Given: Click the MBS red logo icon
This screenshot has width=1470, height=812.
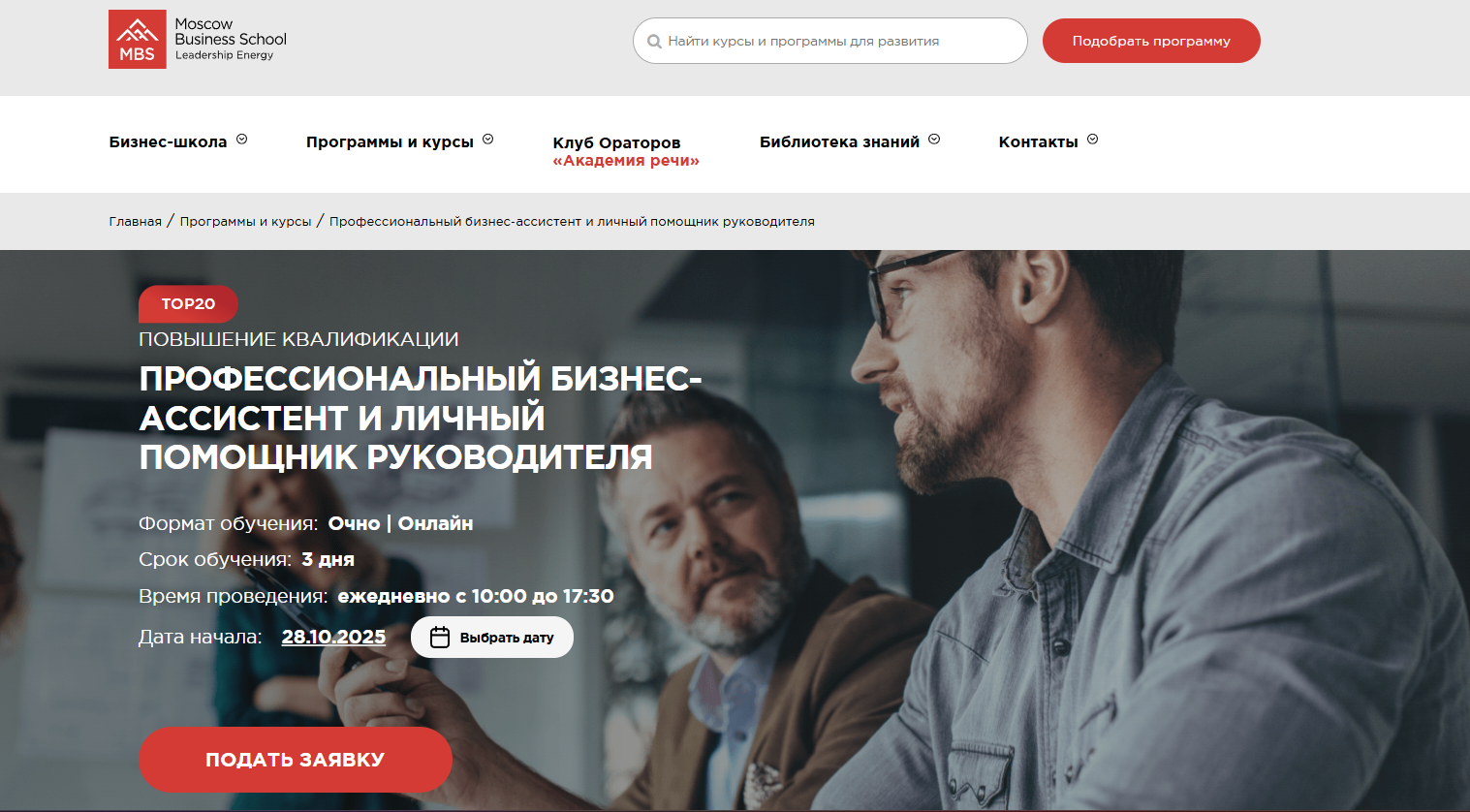Looking at the screenshot, I should (137, 39).
